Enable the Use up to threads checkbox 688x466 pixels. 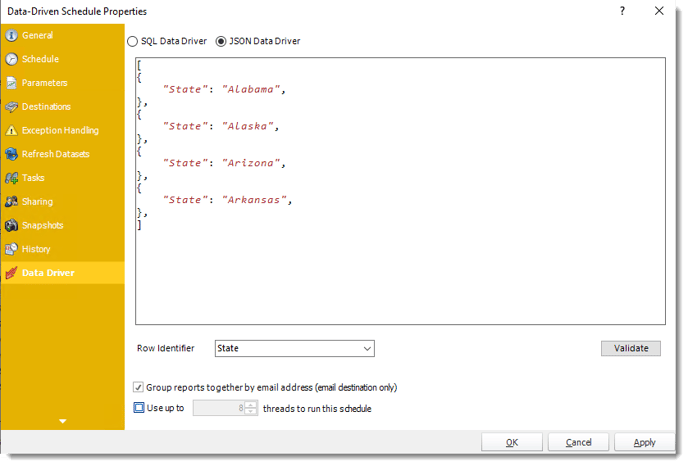(x=139, y=408)
